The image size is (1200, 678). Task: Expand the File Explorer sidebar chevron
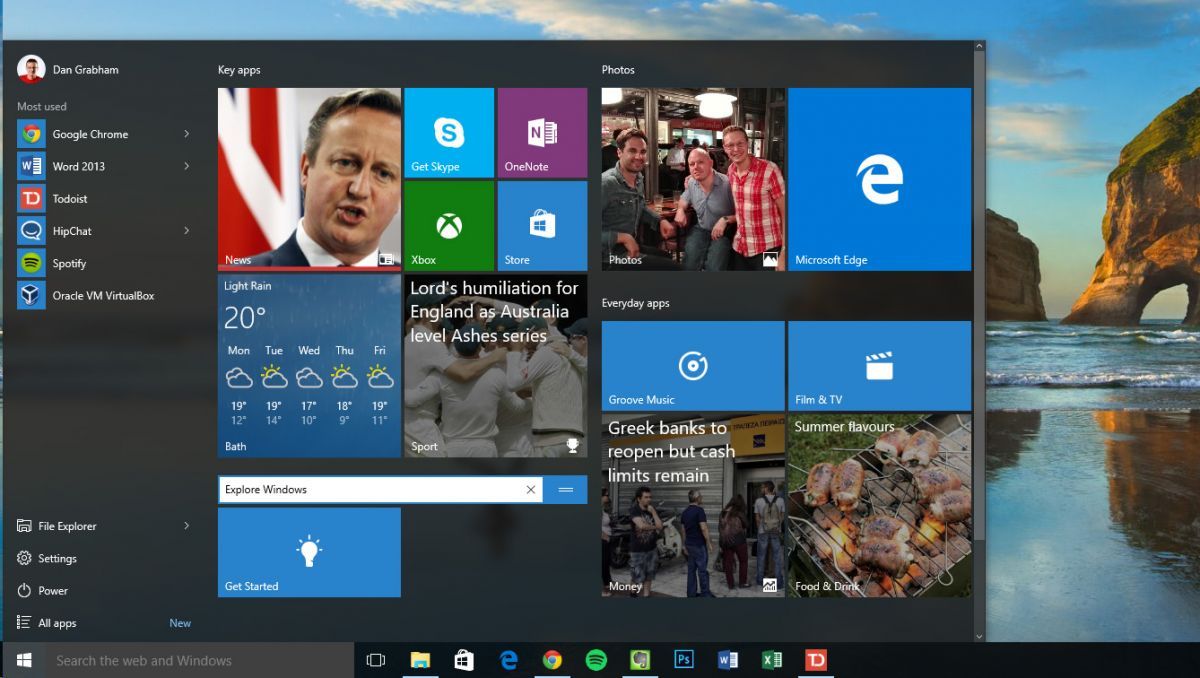(x=187, y=525)
